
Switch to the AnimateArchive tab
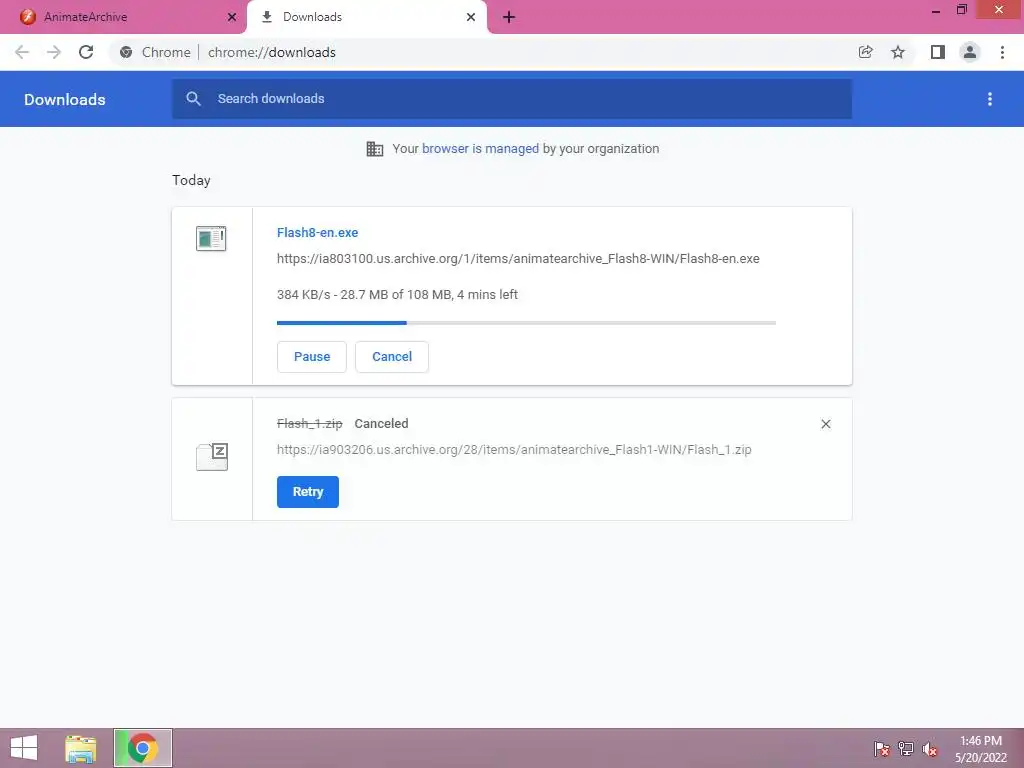(x=124, y=17)
